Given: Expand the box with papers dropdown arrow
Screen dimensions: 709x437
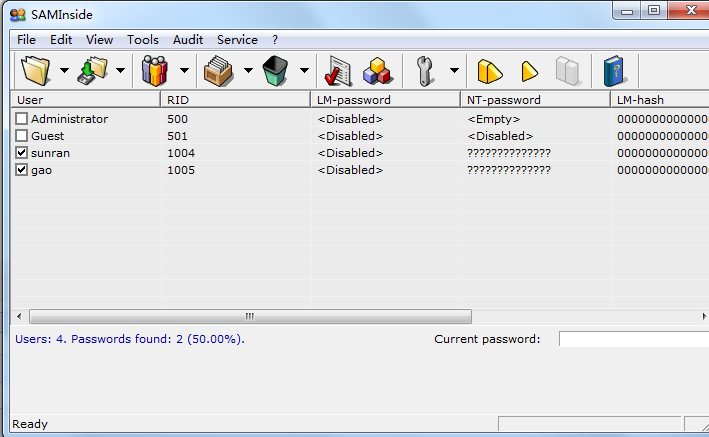Looking at the screenshot, I should (248, 70).
